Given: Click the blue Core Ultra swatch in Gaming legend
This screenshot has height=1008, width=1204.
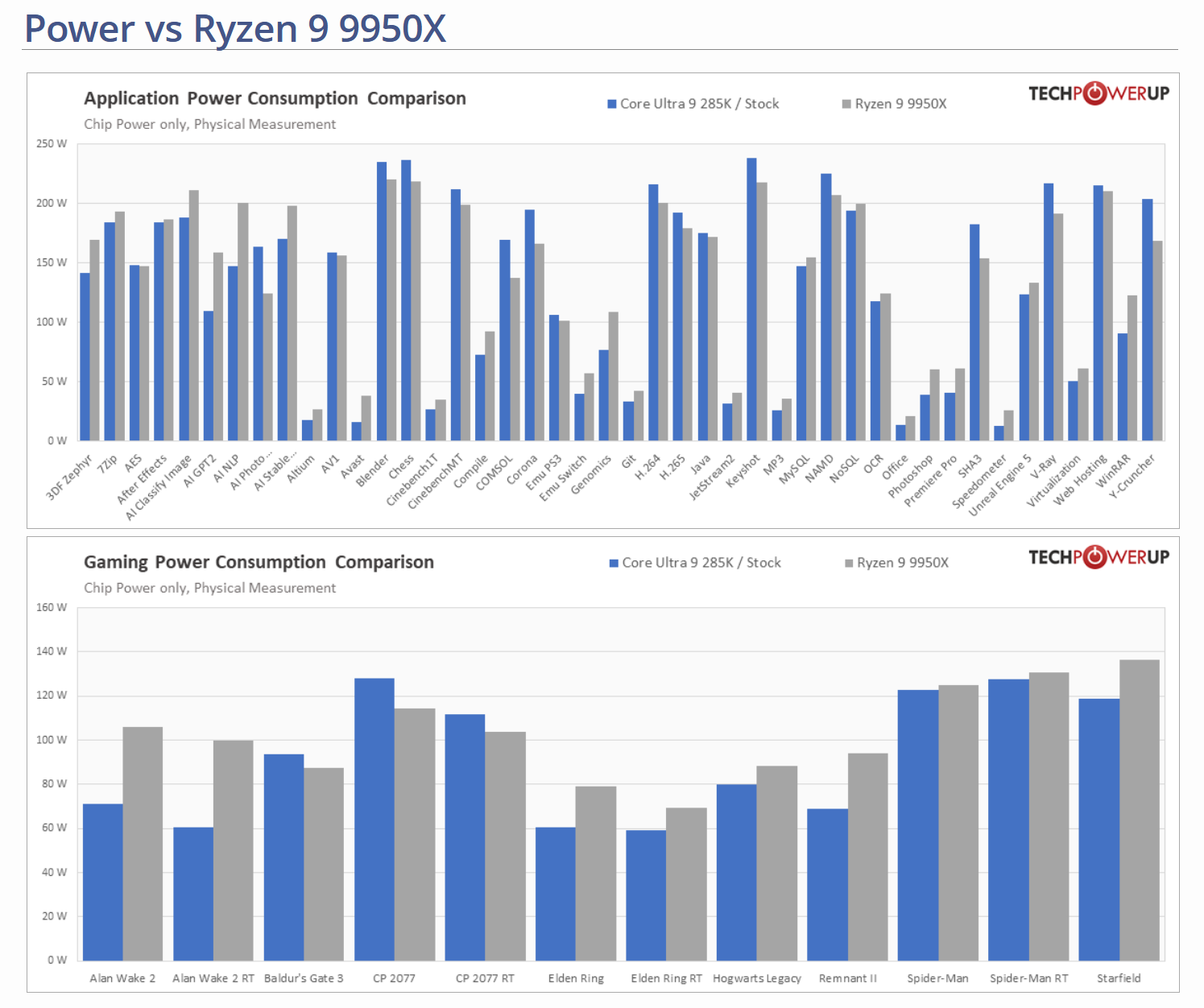Looking at the screenshot, I should [614, 563].
